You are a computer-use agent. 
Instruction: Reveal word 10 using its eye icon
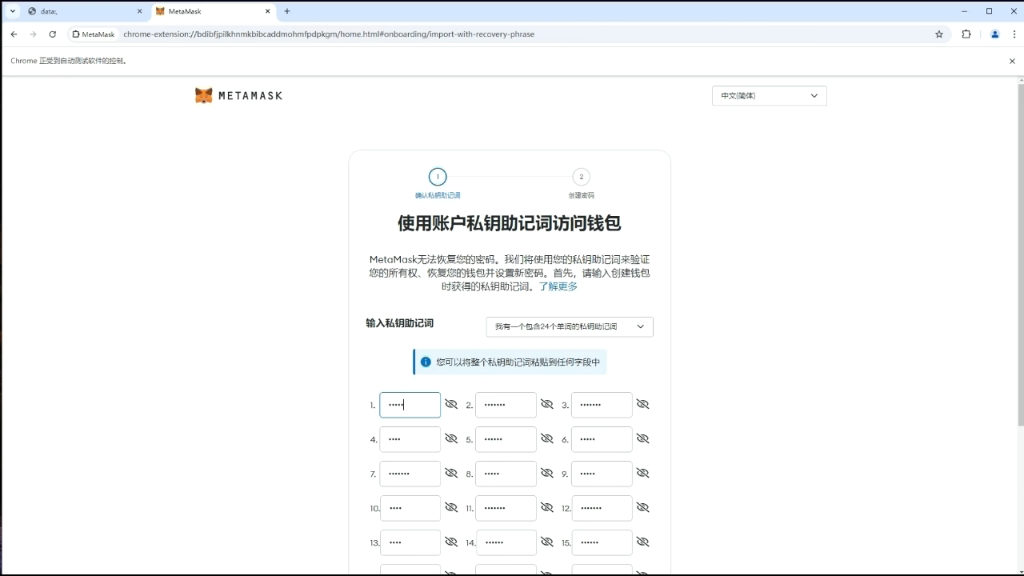click(451, 507)
